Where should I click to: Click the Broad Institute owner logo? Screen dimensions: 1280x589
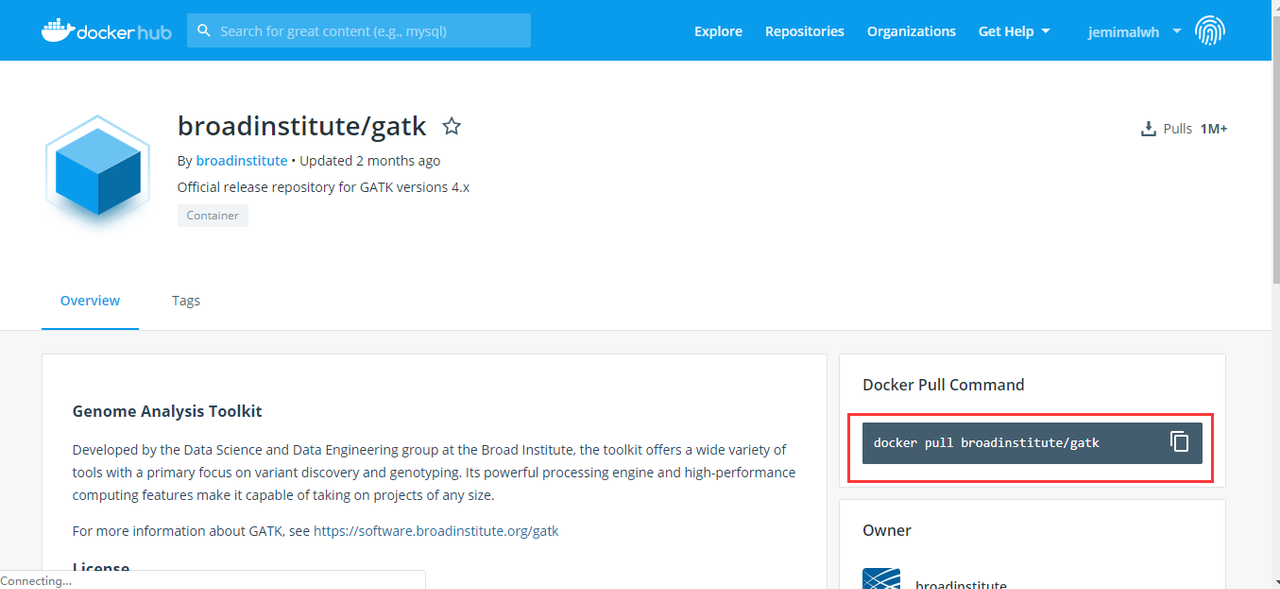tap(881, 579)
